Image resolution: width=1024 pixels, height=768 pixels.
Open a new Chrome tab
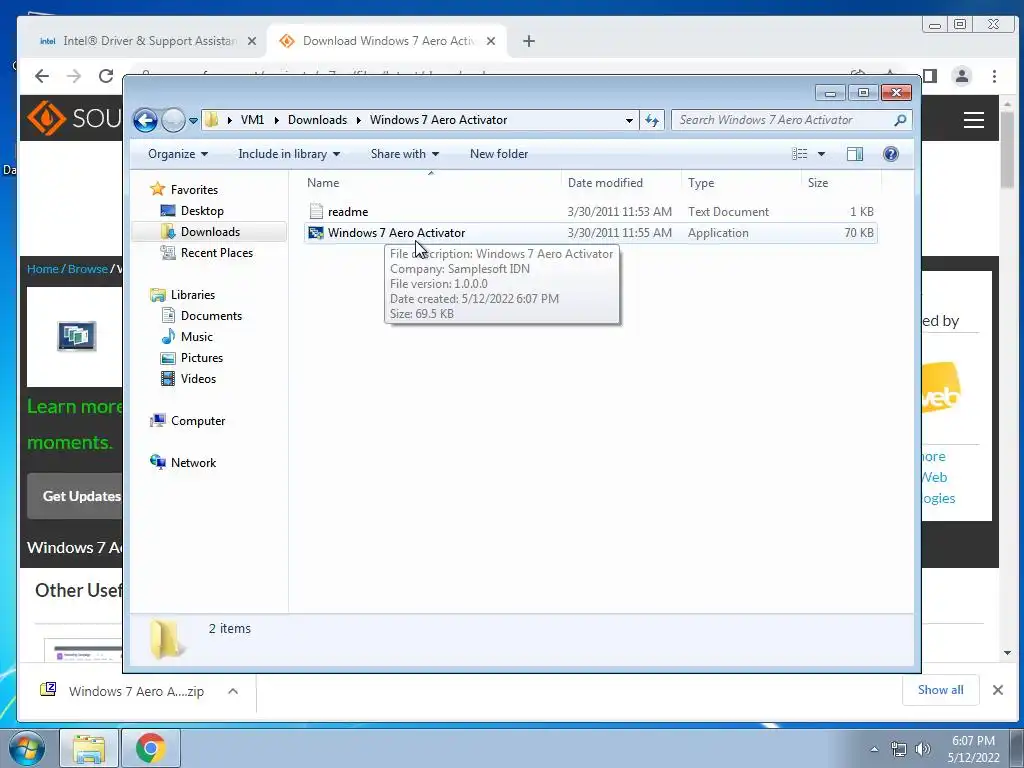(529, 41)
